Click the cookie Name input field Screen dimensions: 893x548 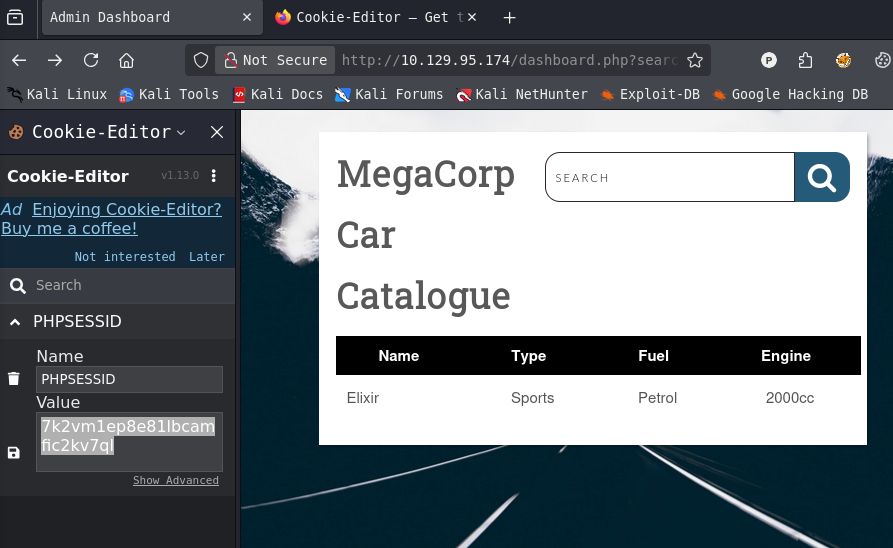tap(129, 379)
